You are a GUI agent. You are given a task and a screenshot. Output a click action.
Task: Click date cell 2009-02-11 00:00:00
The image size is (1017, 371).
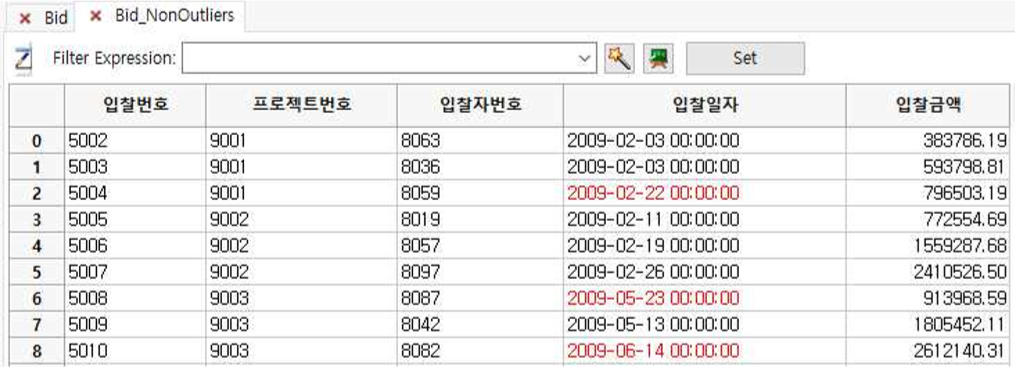coord(704,220)
